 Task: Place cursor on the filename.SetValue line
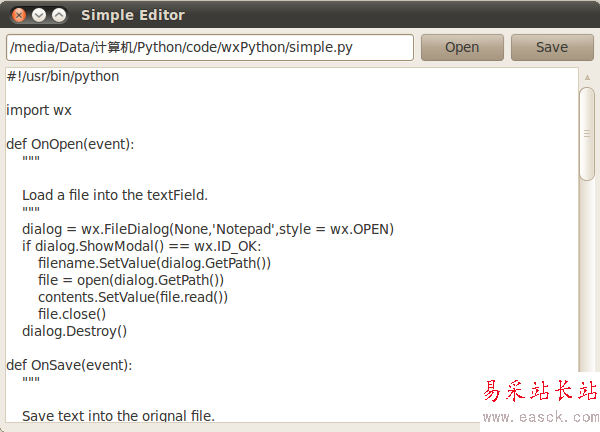(154, 263)
